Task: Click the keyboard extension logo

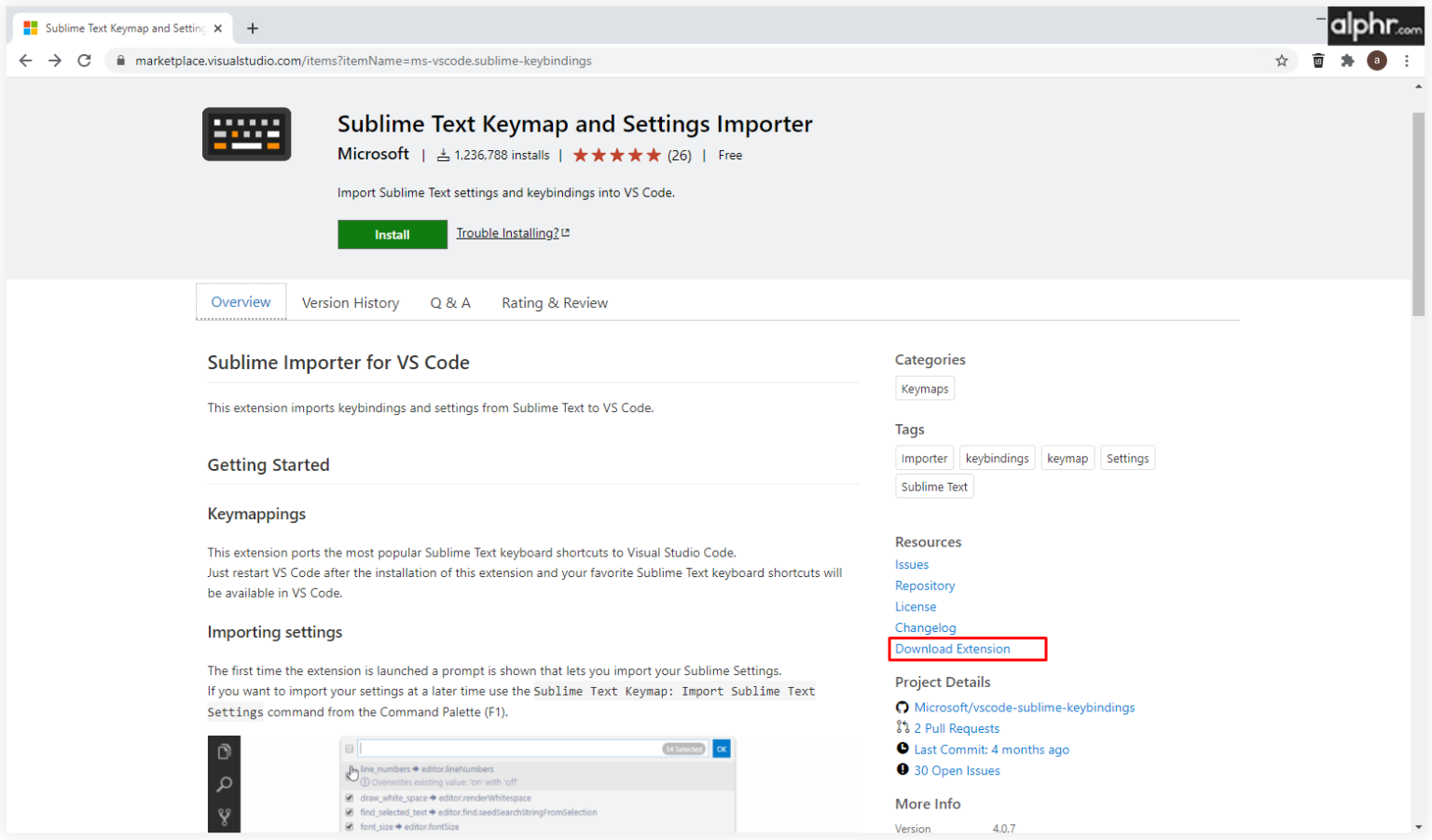Action: click(x=247, y=134)
